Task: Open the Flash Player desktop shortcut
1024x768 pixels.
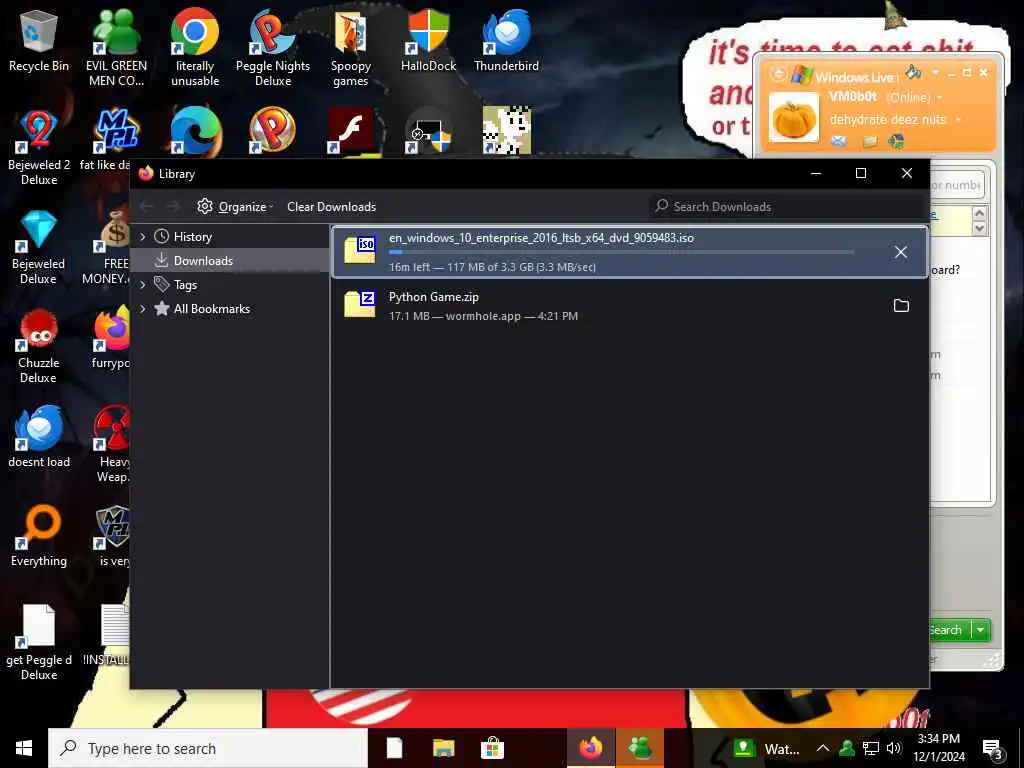Action: coord(351,131)
